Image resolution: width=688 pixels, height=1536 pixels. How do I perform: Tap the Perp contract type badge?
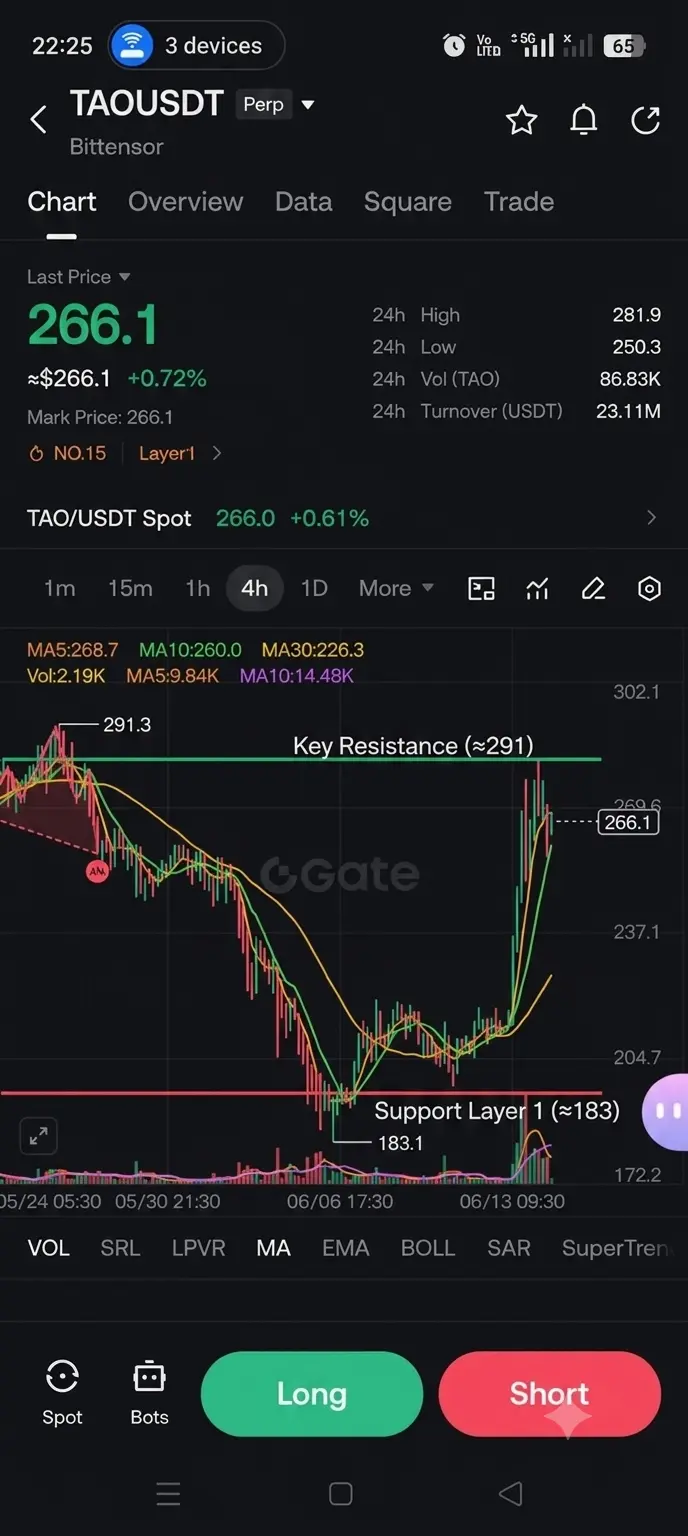[x=263, y=104]
